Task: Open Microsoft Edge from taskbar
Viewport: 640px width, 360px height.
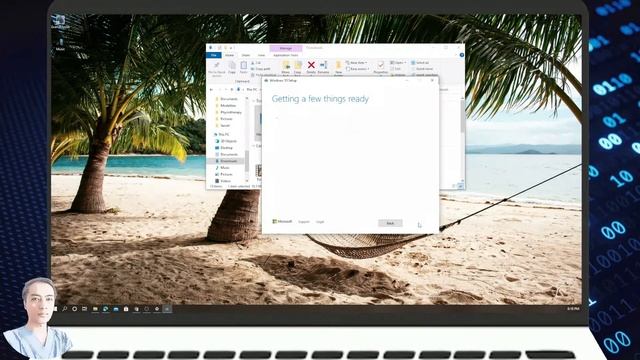Action: click(x=105, y=309)
